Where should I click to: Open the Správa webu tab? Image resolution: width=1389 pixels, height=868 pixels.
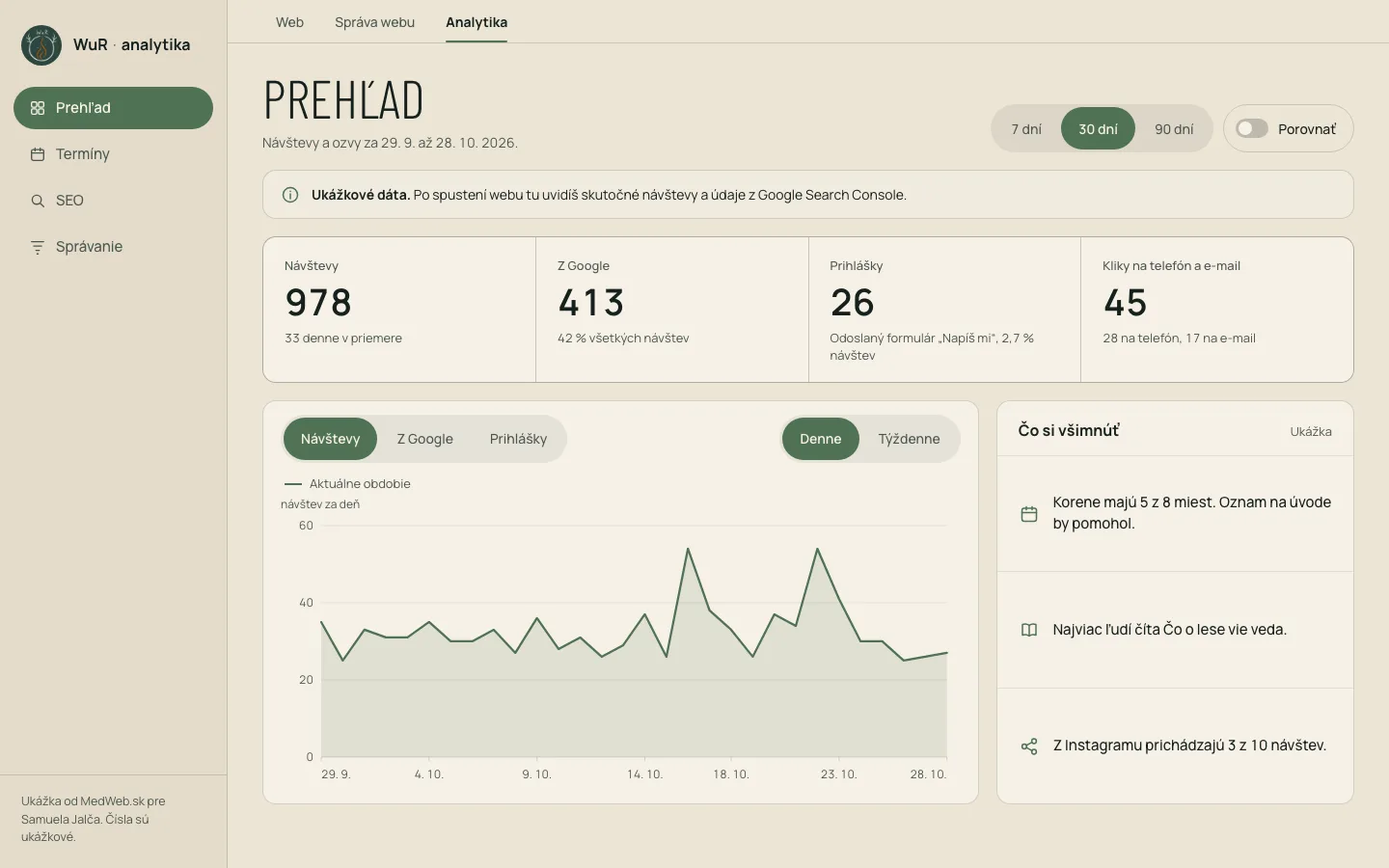[374, 22]
